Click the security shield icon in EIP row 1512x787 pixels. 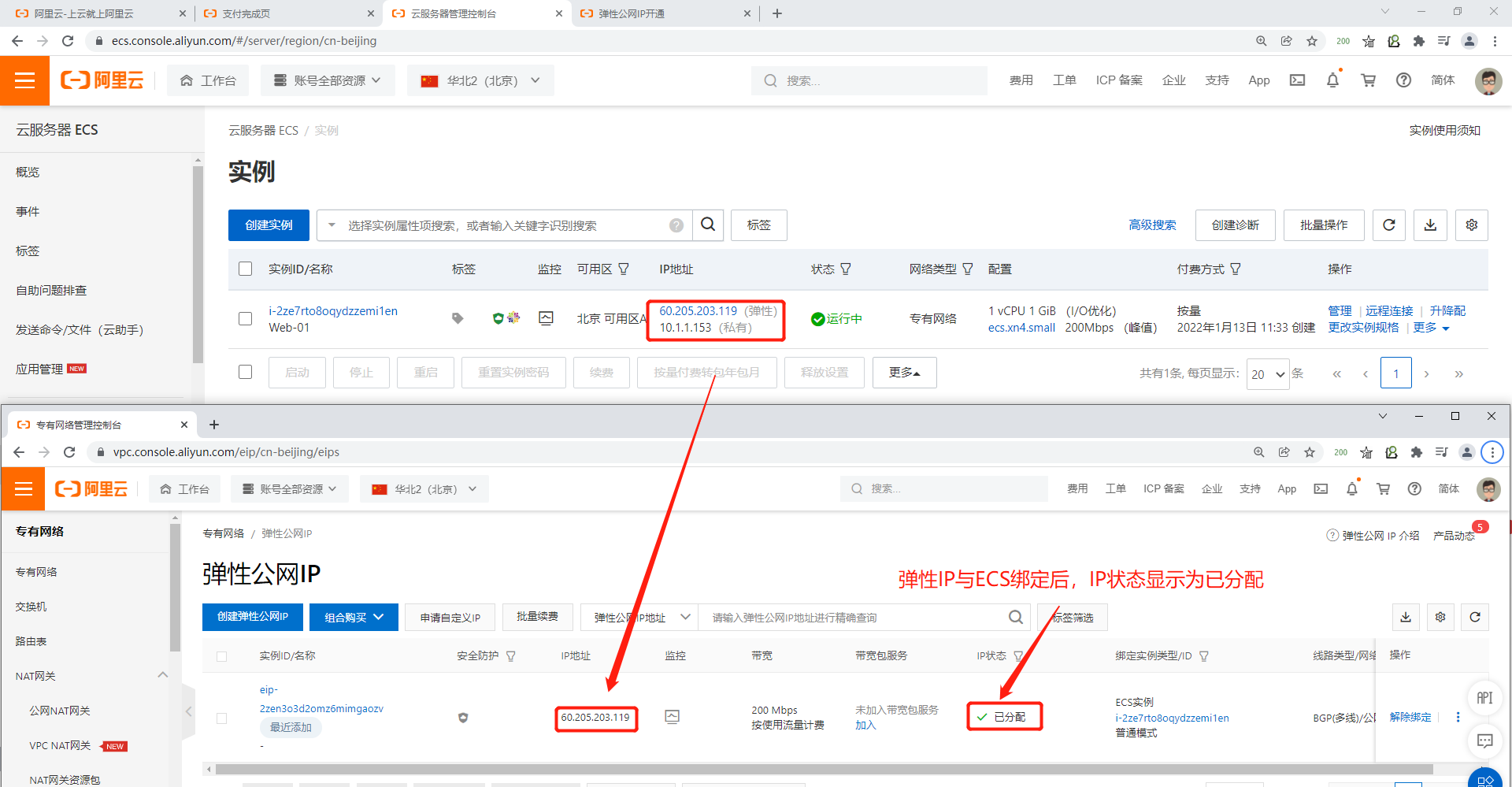(463, 718)
